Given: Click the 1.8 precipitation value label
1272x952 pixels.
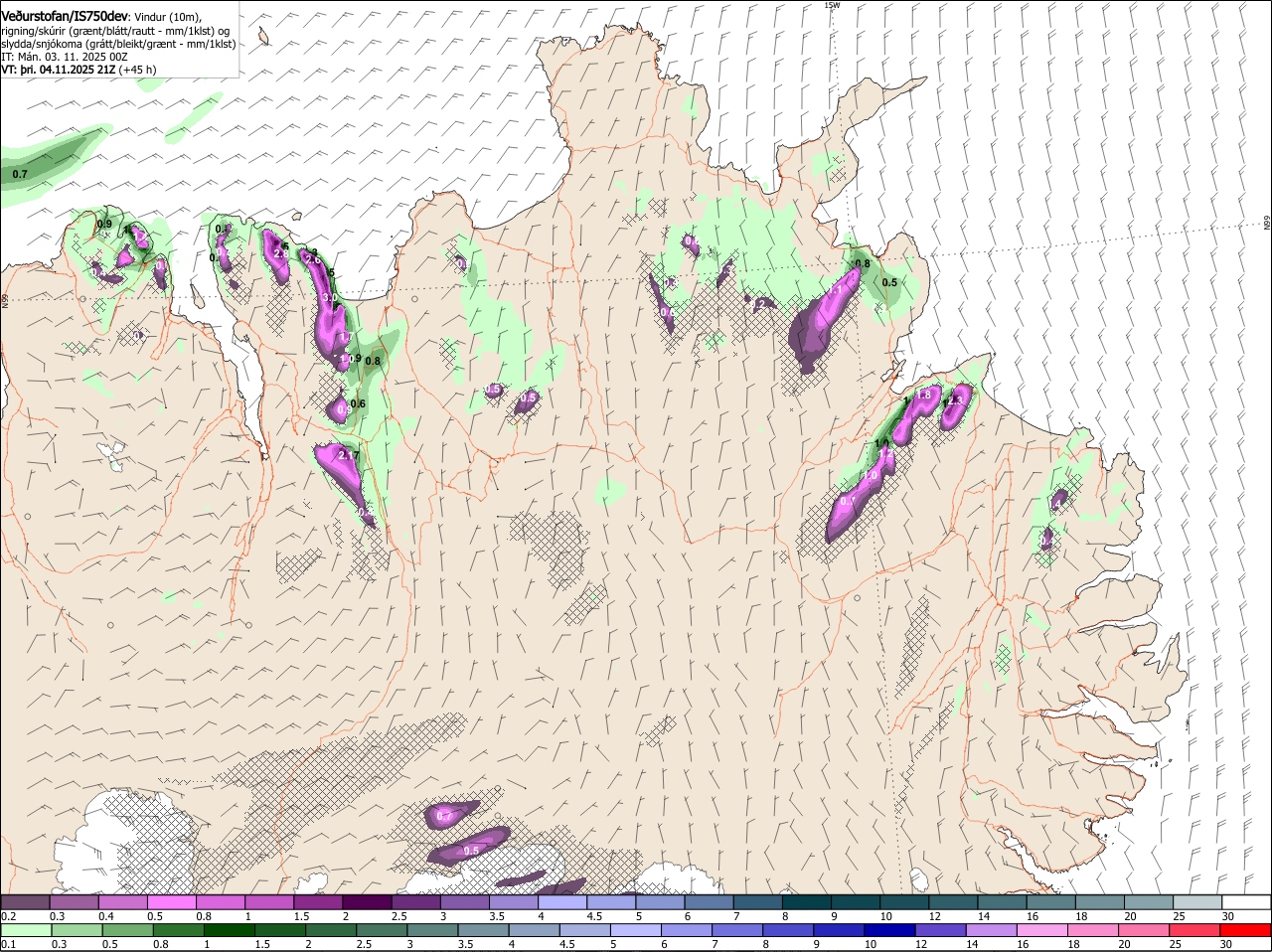Looking at the screenshot, I should point(923,395).
